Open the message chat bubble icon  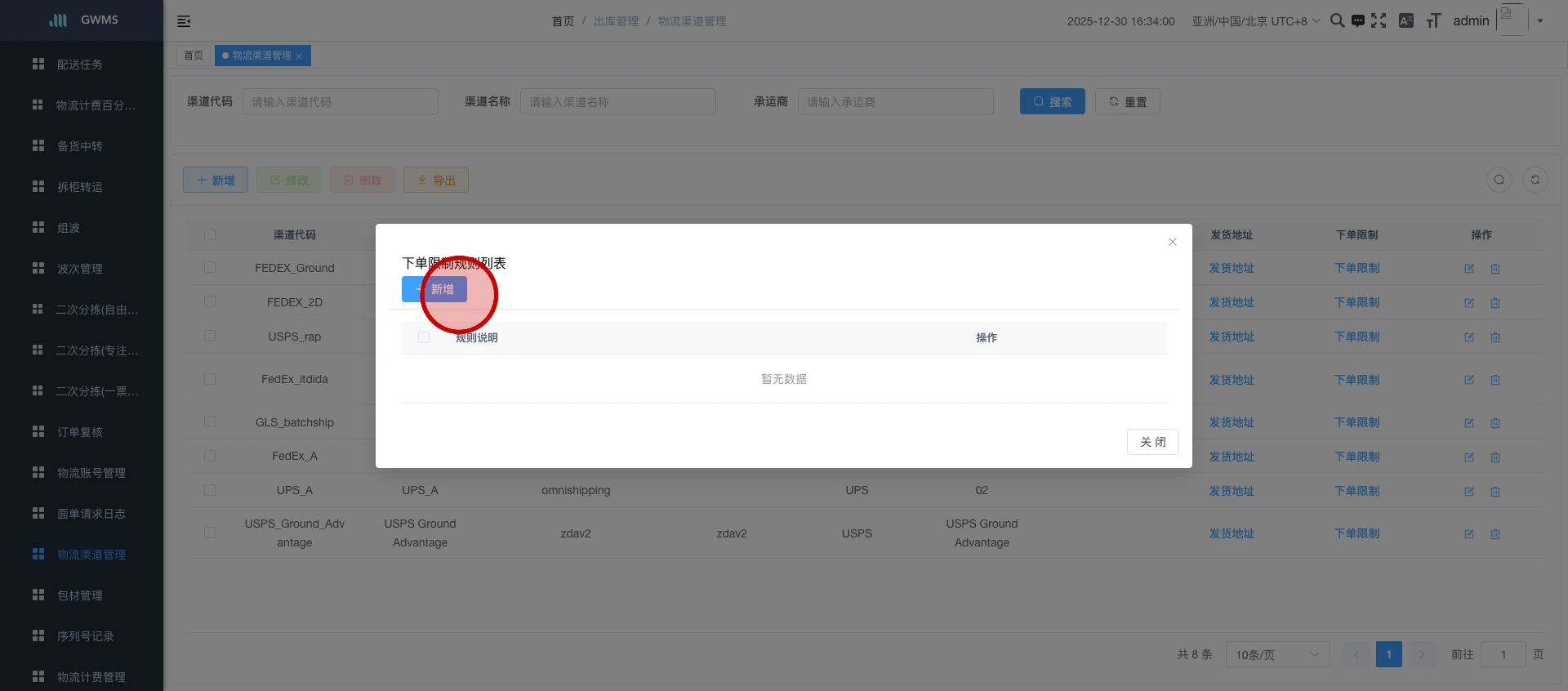(x=1357, y=20)
